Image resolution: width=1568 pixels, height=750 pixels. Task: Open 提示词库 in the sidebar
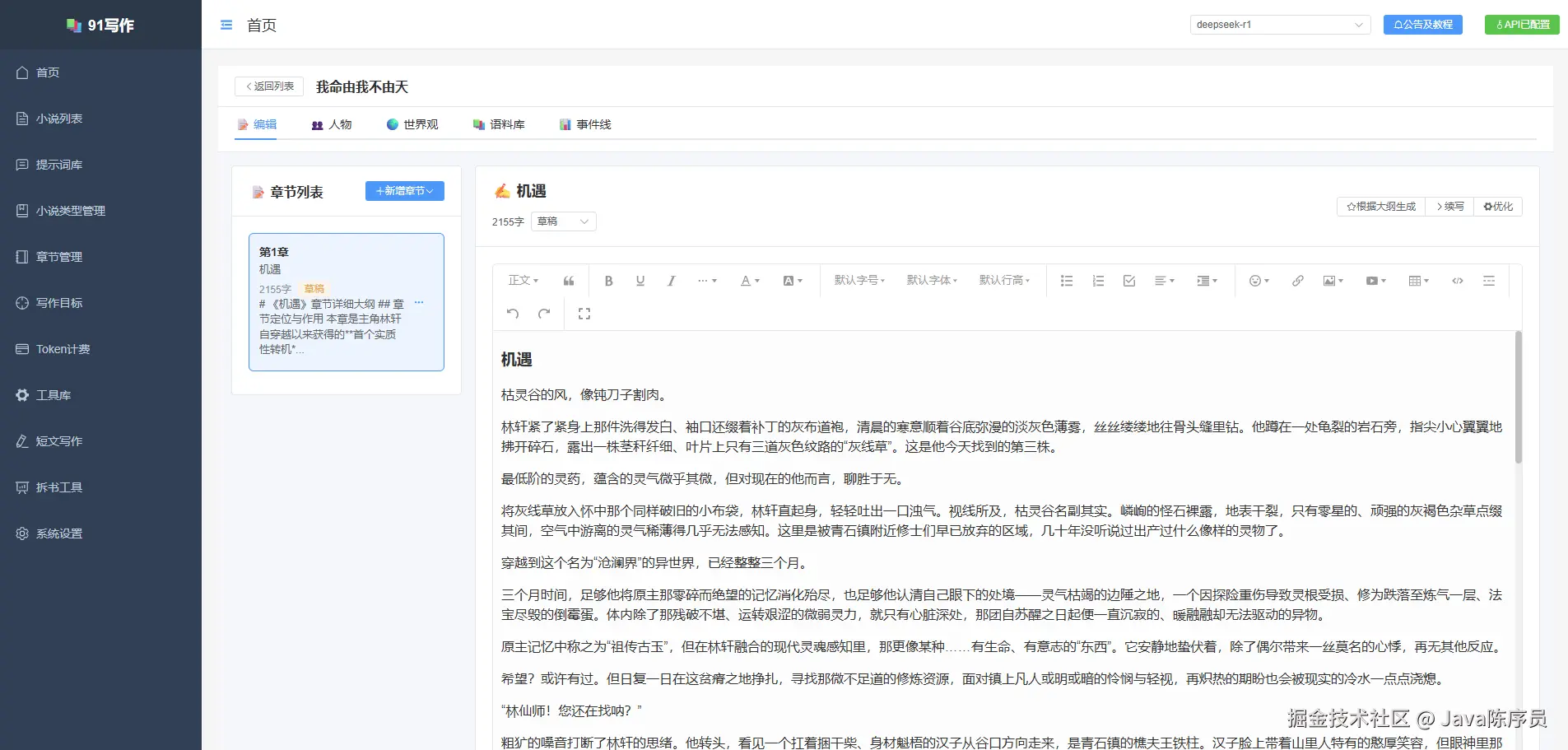(100, 165)
